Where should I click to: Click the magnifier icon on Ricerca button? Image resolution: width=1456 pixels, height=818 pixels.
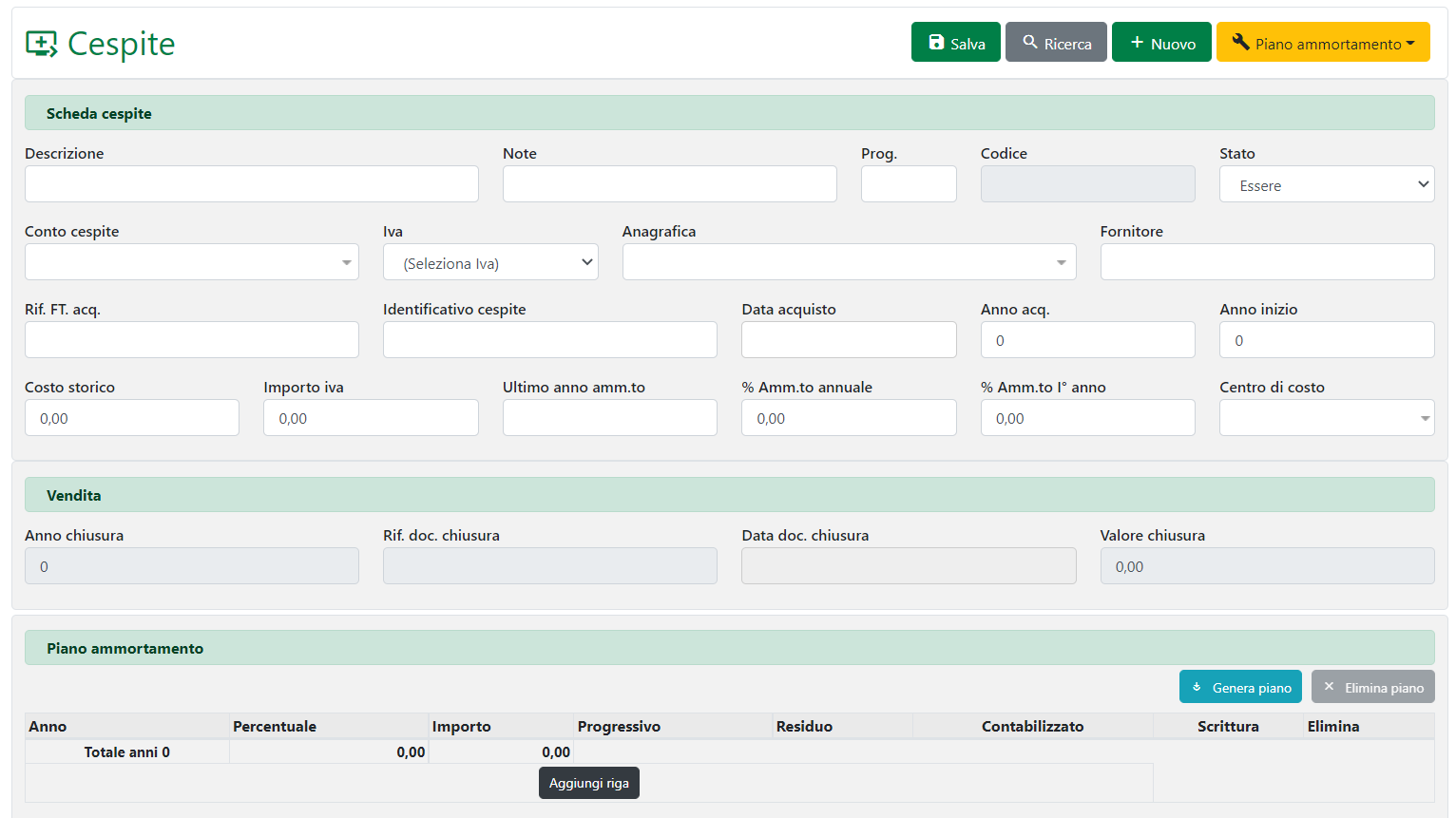[1029, 43]
